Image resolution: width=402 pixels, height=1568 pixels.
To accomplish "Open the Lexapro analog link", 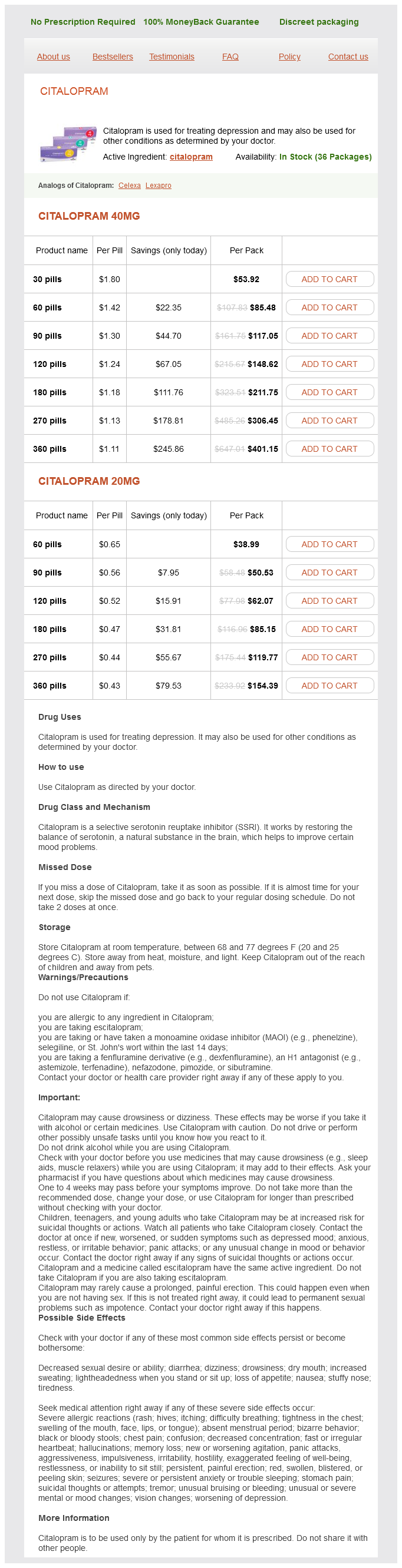I will [x=159, y=186].
